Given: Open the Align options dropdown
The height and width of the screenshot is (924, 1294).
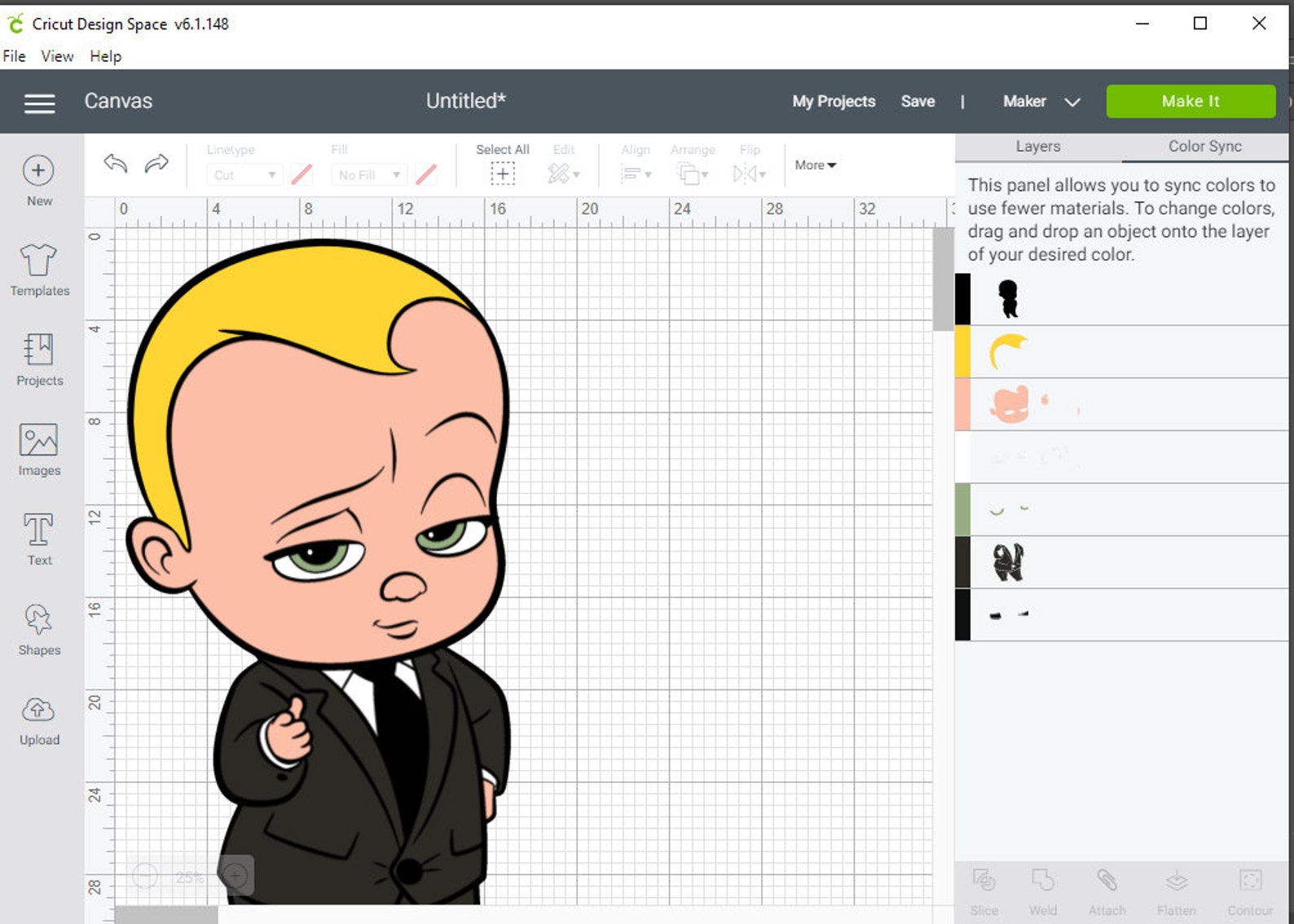Looking at the screenshot, I should pos(636,164).
